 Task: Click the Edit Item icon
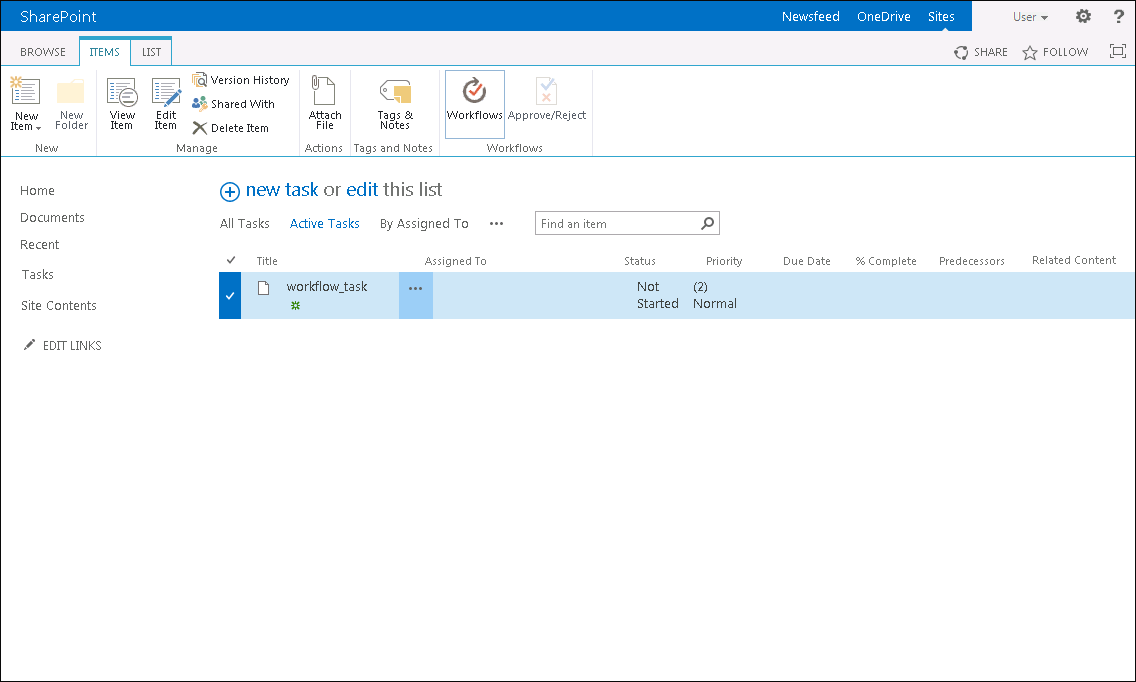pos(166,104)
